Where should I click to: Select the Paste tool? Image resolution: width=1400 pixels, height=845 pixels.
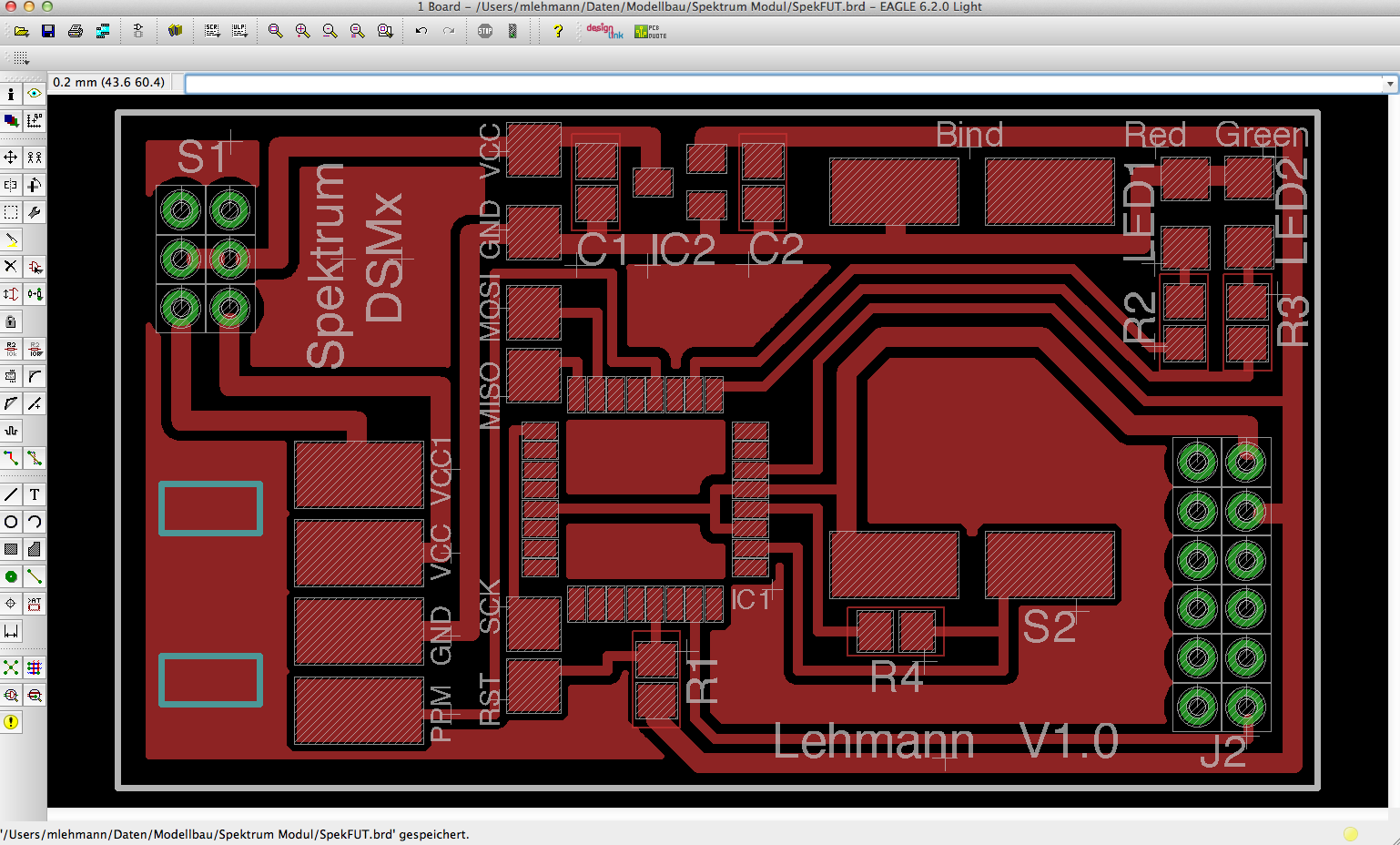(11, 239)
